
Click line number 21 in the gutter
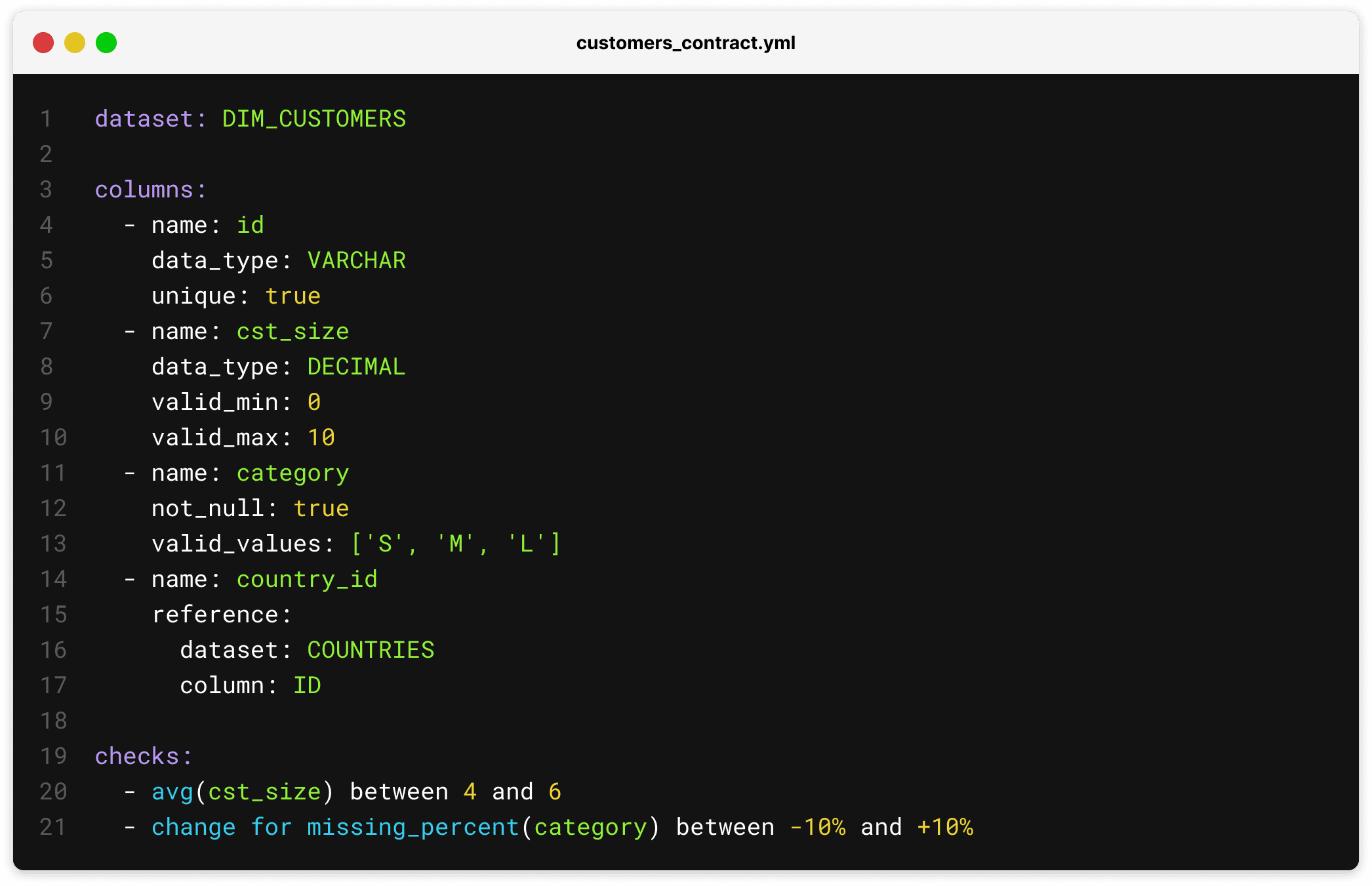[x=53, y=827]
